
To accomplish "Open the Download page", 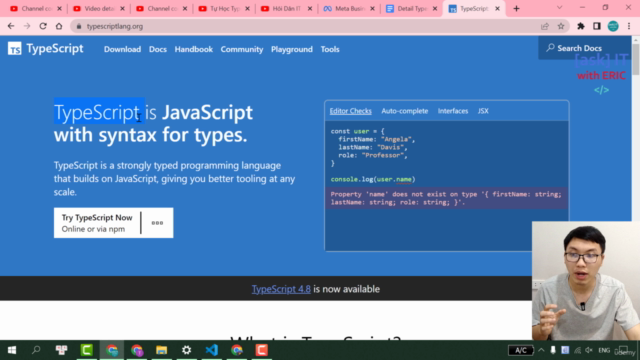I will click(x=122, y=49).
